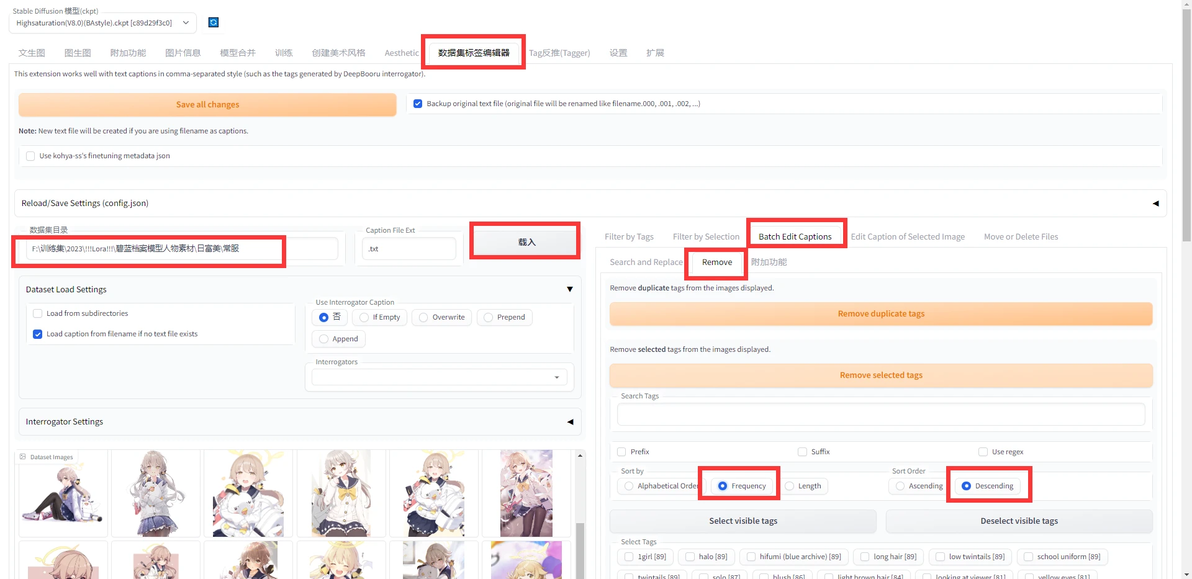Image resolution: width=1192 pixels, height=579 pixels.
Task: Open the 附加功能 main tab
Action: (x=128, y=53)
